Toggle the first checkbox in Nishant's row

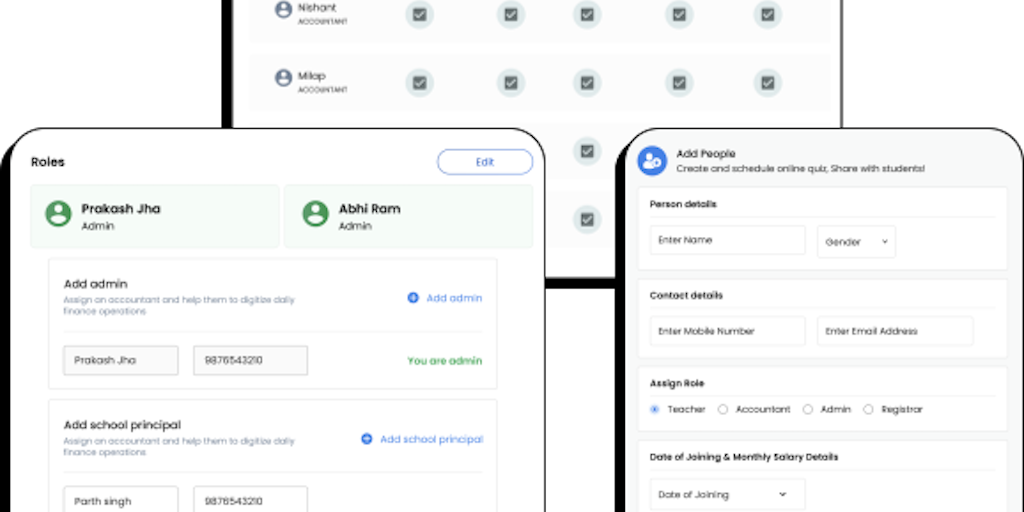tap(419, 14)
